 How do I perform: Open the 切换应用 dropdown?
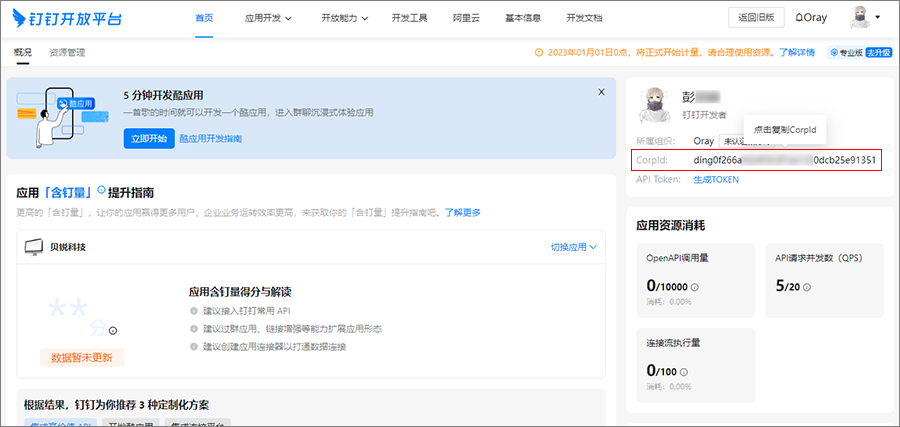coord(574,247)
